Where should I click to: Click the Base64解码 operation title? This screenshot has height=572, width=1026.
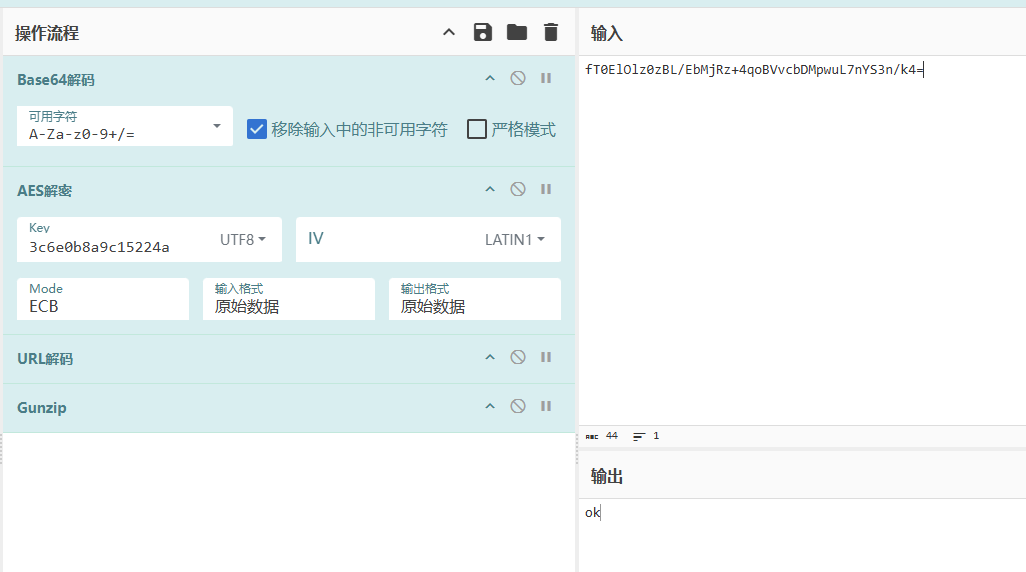click(x=56, y=80)
